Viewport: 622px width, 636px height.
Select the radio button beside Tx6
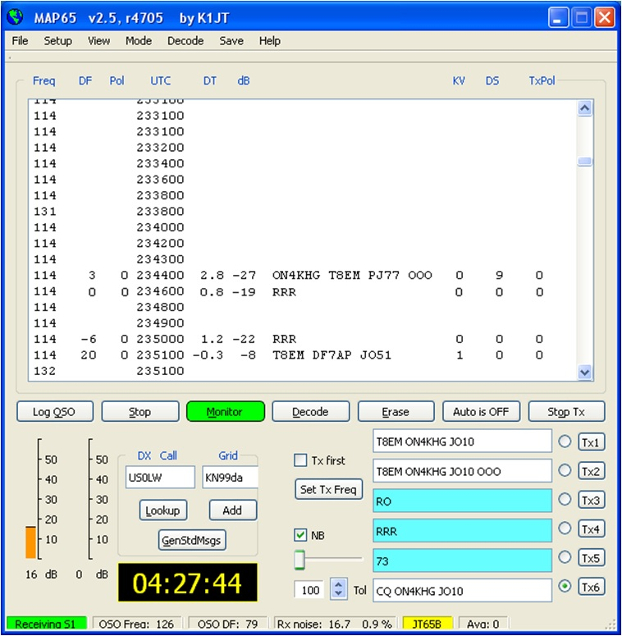click(x=565, y=586)
